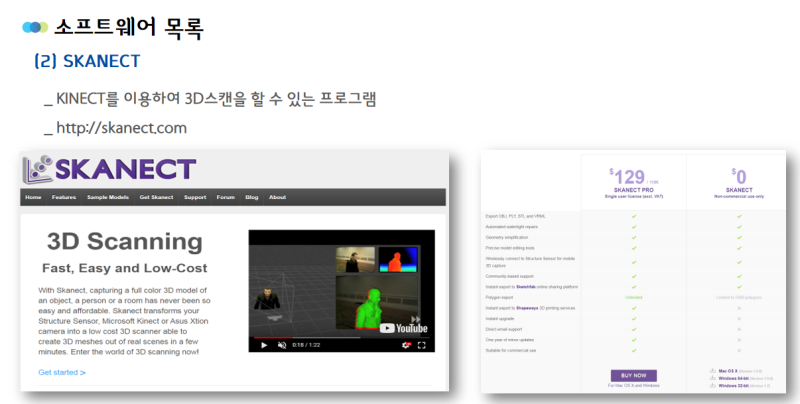Click the SKANECT logo icon
The image size is (800, 404).
coord(38,169)
